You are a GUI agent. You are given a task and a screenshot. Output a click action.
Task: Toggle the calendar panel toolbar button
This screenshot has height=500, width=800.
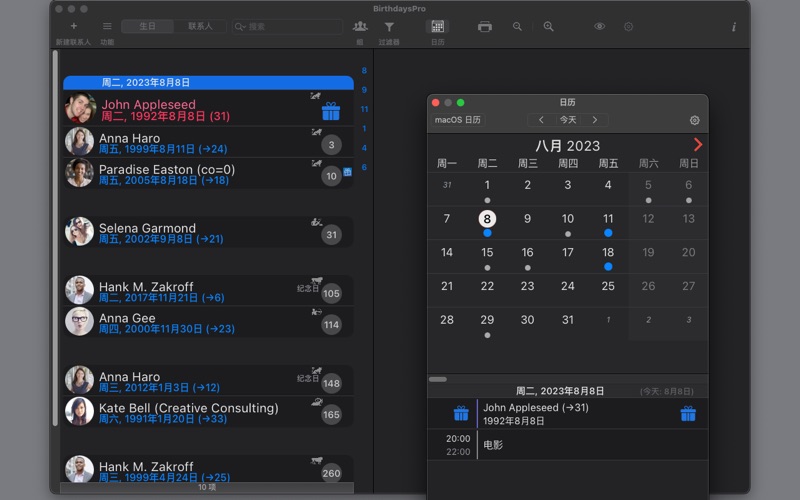click(x=437, y=26)
